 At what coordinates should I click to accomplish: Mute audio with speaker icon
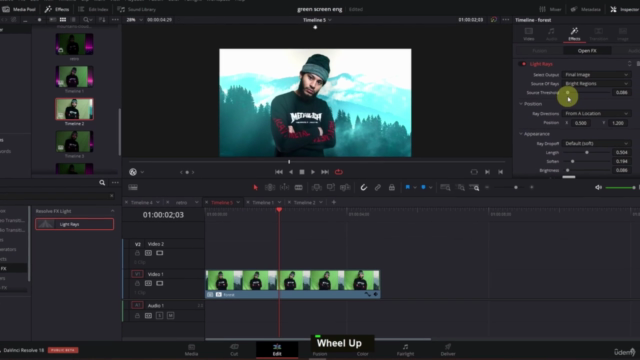point(598,187)
